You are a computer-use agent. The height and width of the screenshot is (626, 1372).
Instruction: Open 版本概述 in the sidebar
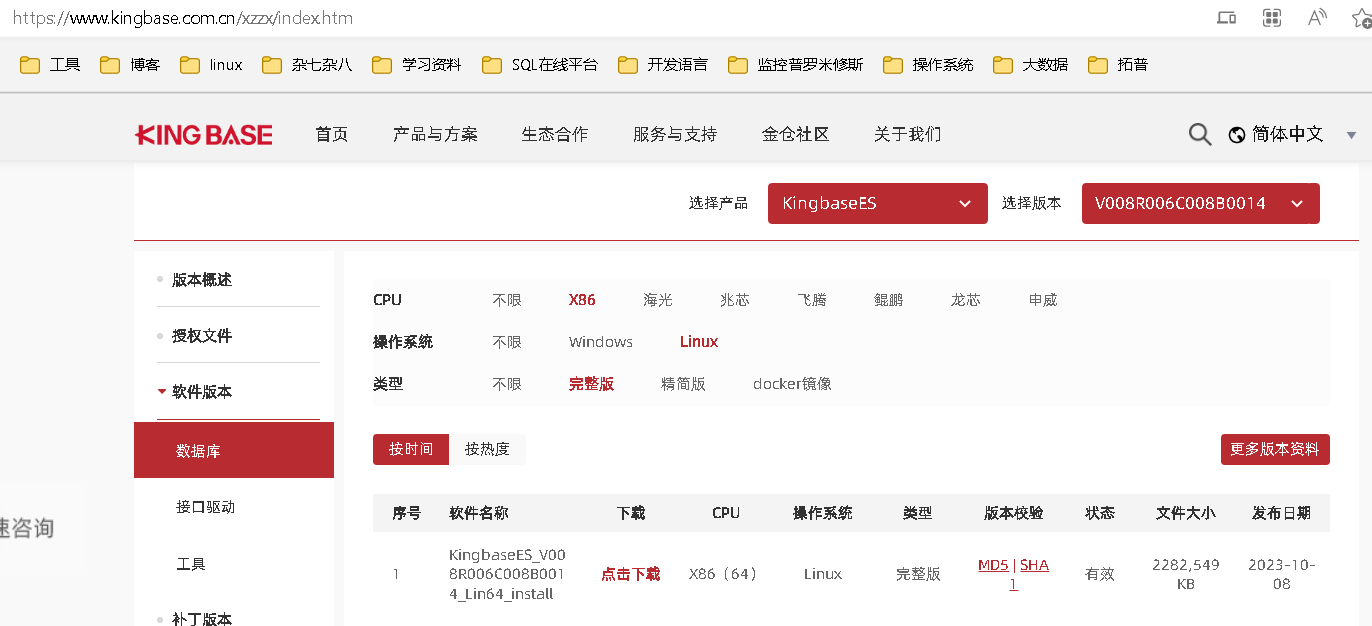click(202, 280)
